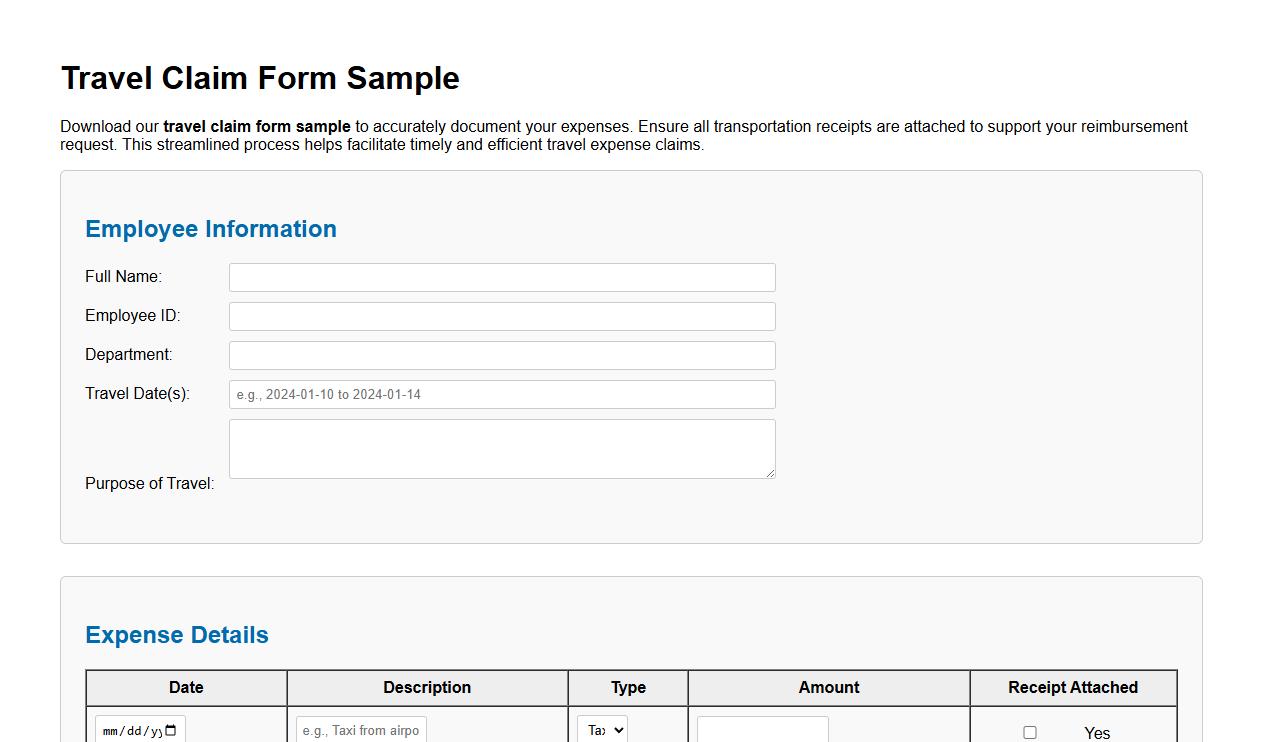1263x742 pixels.
Task: Click the bold travel claim form sample text
Action: click(255, 126)
